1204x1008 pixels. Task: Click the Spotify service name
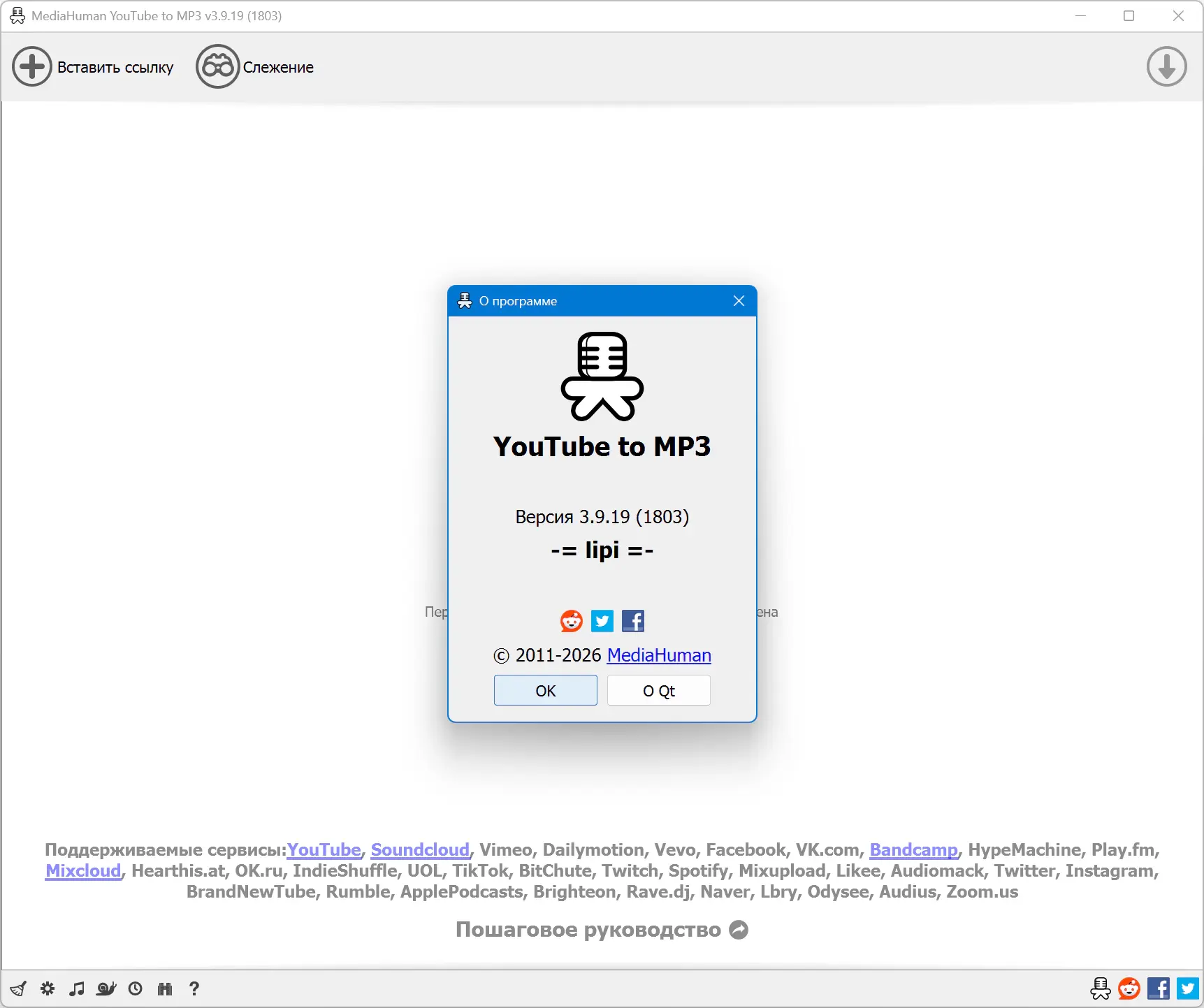pyautogui.click(x=699, y=871)
